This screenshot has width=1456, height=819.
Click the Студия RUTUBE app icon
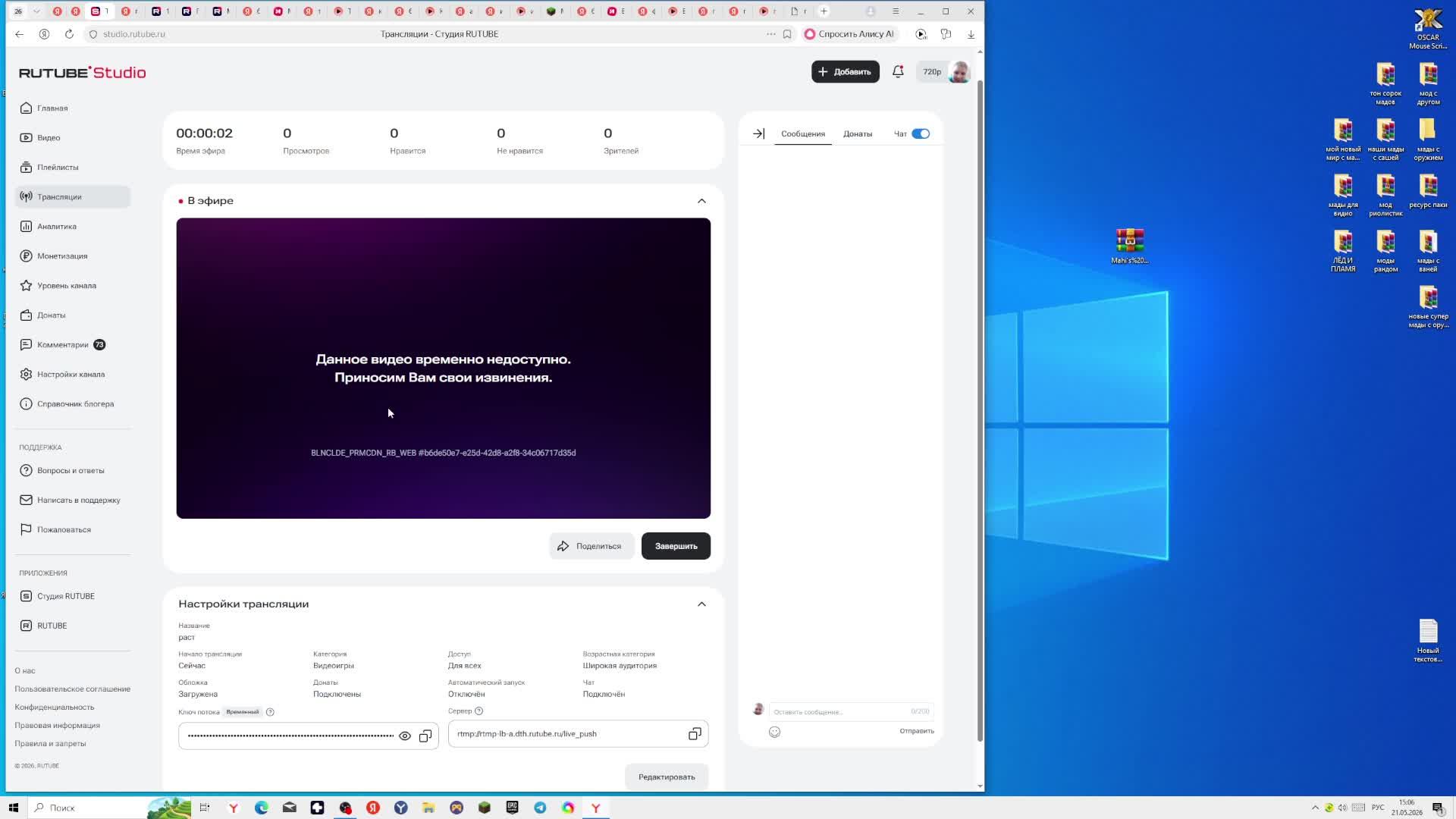[x=27, y=597]
